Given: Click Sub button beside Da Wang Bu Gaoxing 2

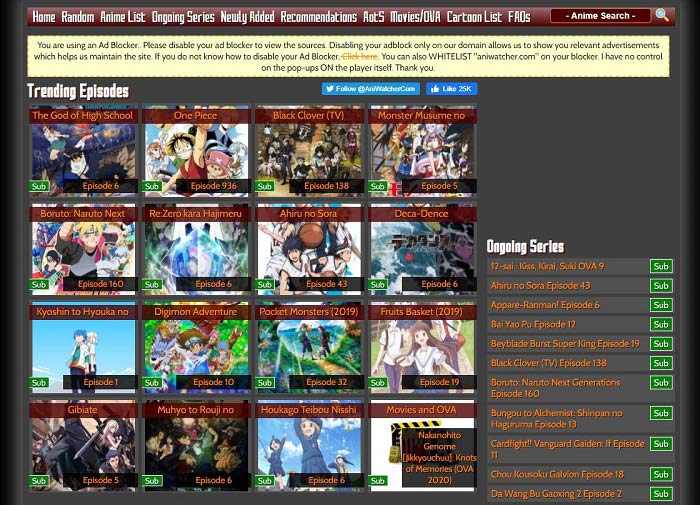Looking at the screenshot, I should (661, 494).
